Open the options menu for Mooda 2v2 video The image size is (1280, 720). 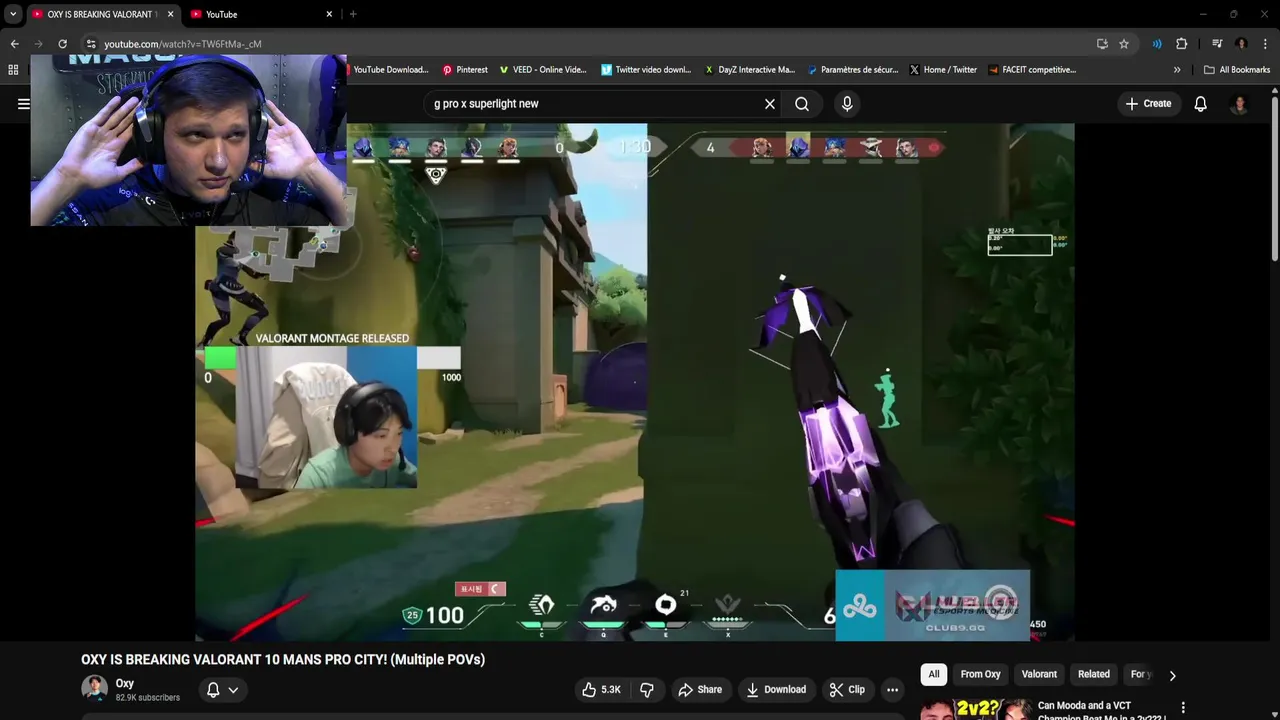[x=1184, y=708]
